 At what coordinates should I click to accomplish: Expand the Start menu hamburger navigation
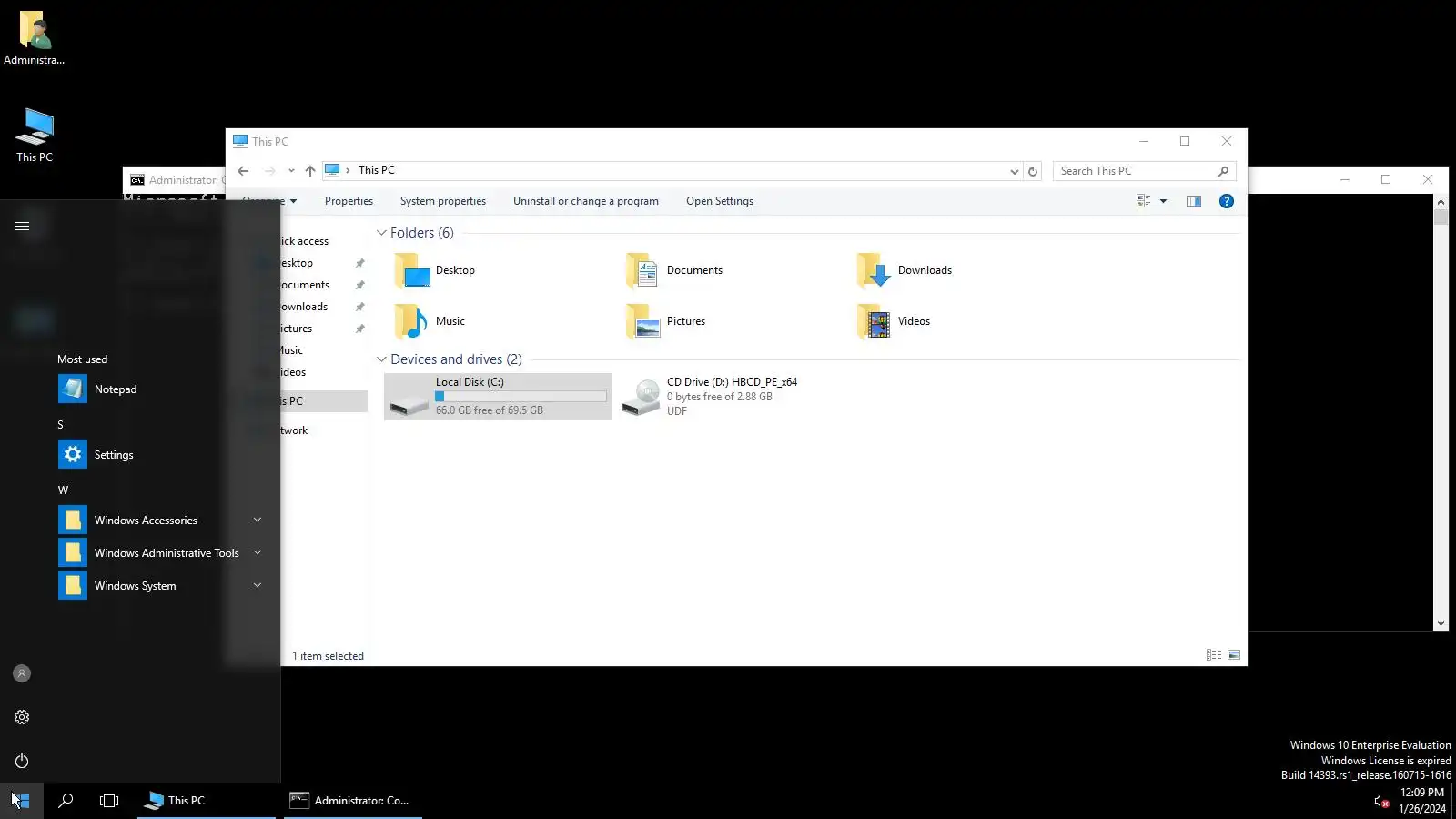pyautogui.click(x=22, y=226)
